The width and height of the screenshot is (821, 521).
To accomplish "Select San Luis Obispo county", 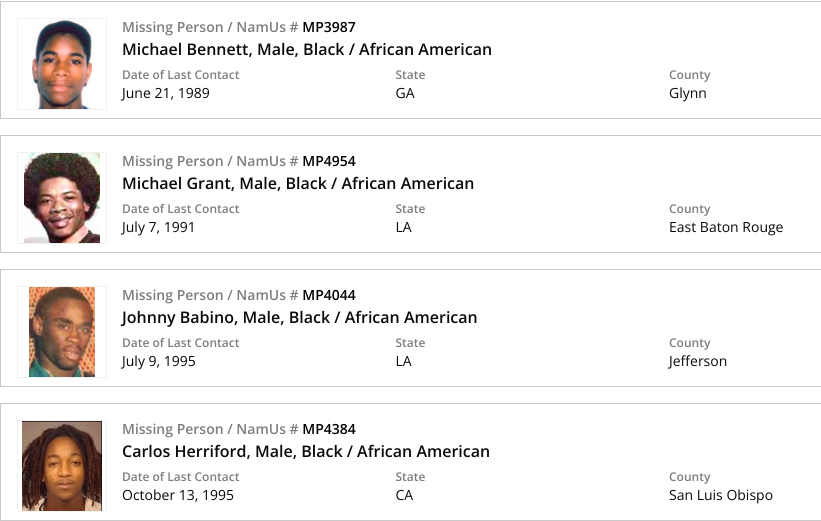I will click(x=721, y=495).
